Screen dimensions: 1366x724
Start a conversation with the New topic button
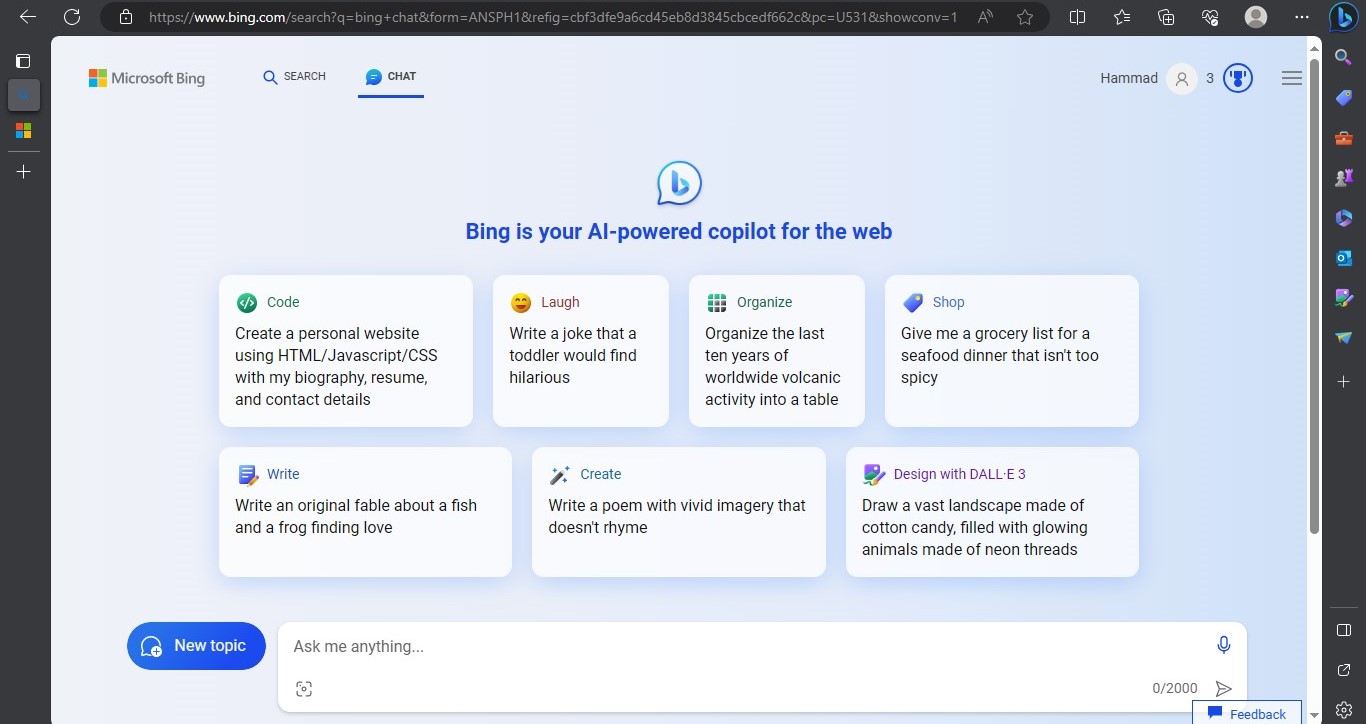[x=196, y=646]
